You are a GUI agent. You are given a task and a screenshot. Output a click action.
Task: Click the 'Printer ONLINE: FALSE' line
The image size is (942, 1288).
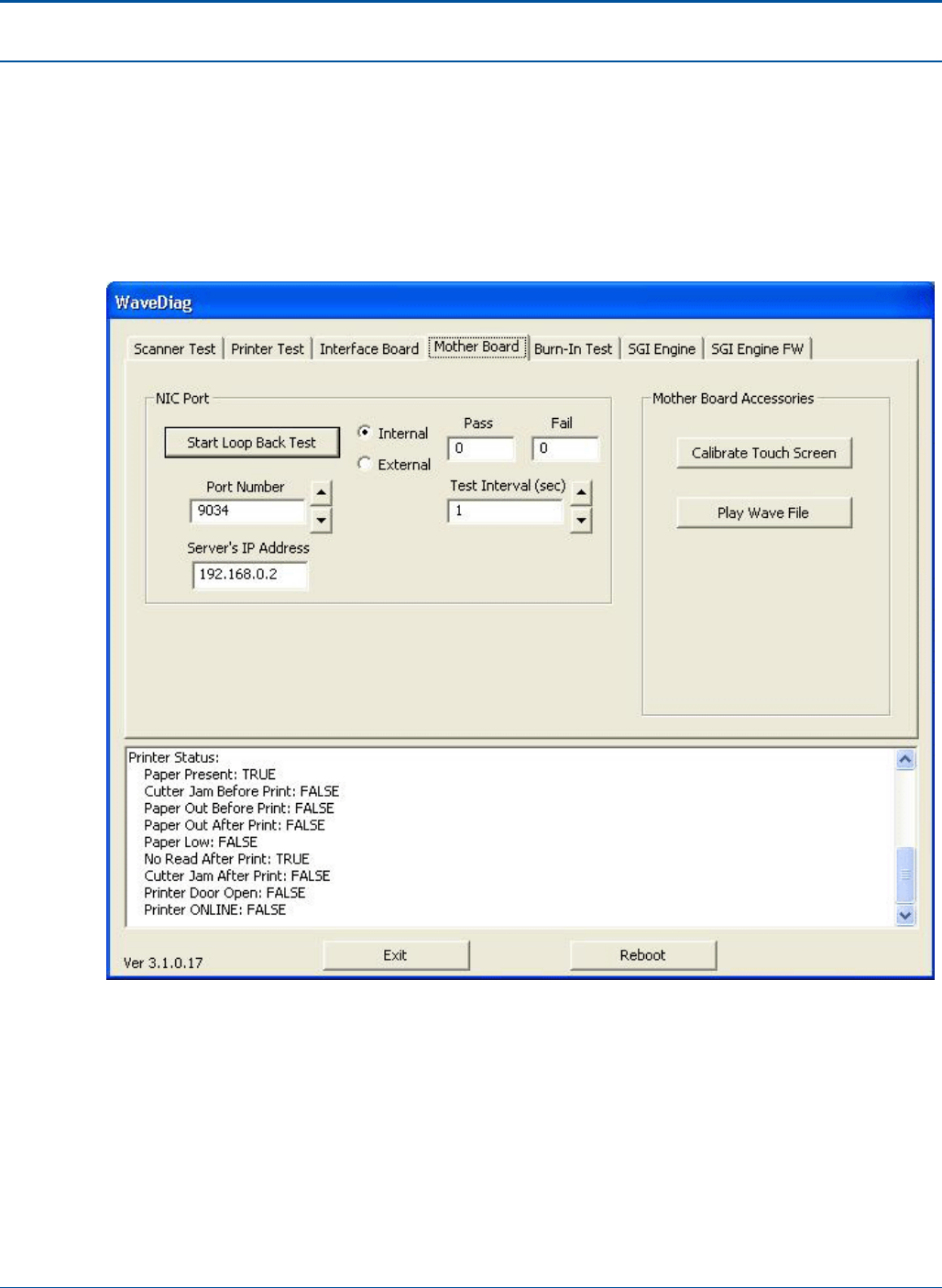214,910
